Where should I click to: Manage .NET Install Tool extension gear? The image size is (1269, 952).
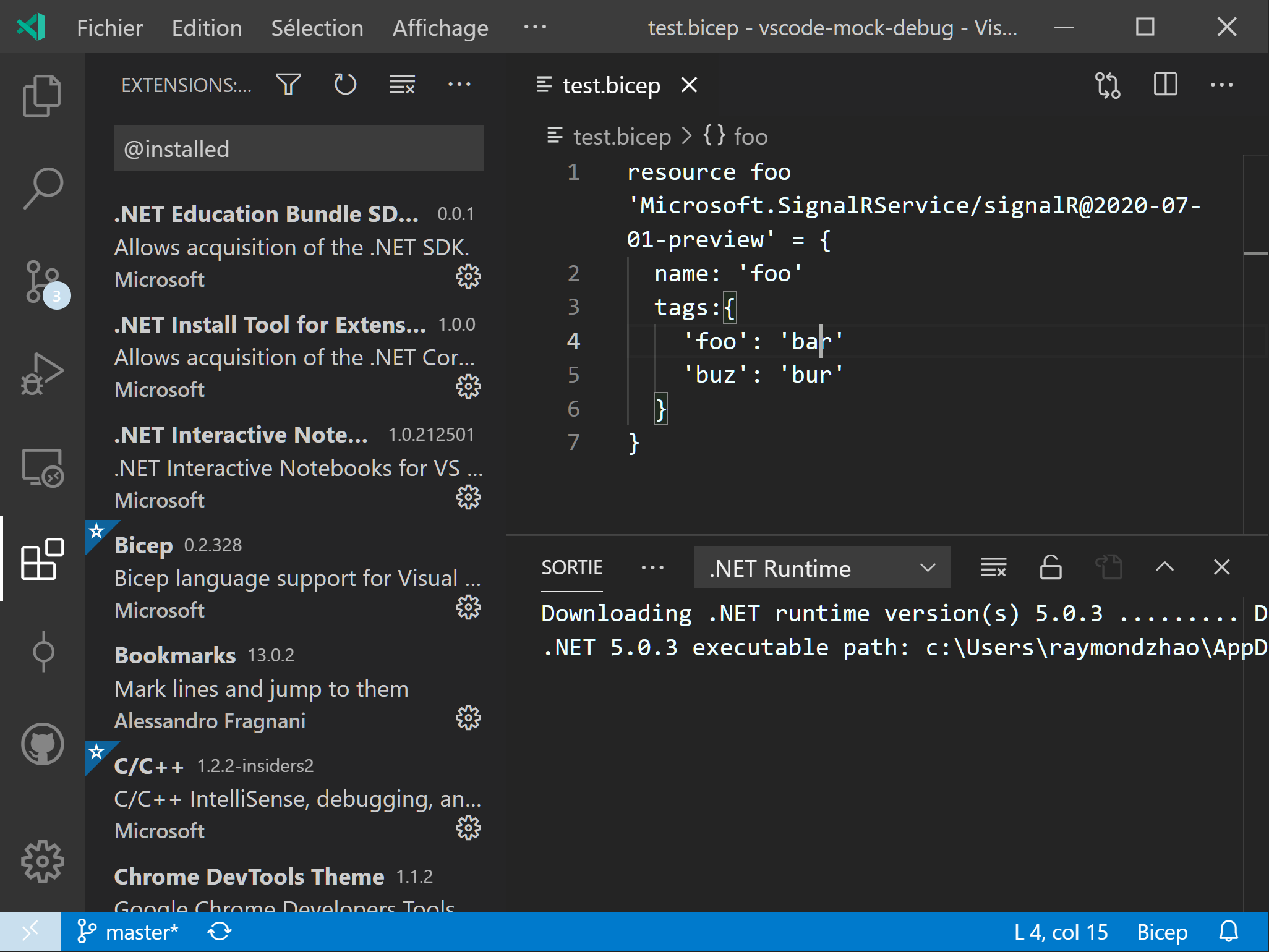click(468, 387)
